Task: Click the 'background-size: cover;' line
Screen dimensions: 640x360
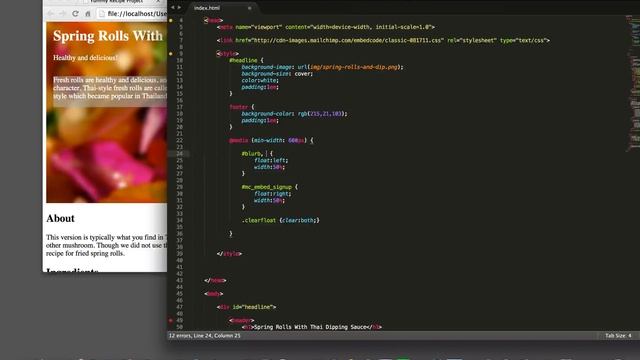Action: click(x=277, y=74)
